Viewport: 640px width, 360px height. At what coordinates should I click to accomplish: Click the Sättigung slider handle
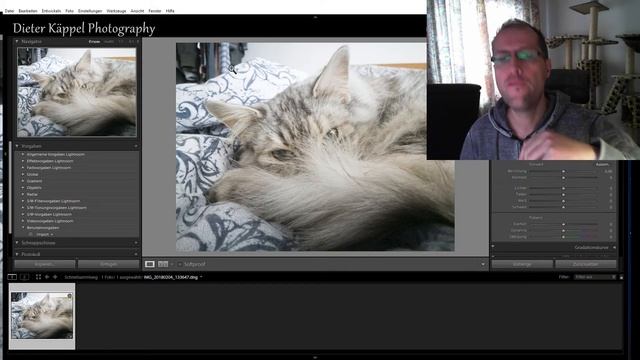(564, 237)
